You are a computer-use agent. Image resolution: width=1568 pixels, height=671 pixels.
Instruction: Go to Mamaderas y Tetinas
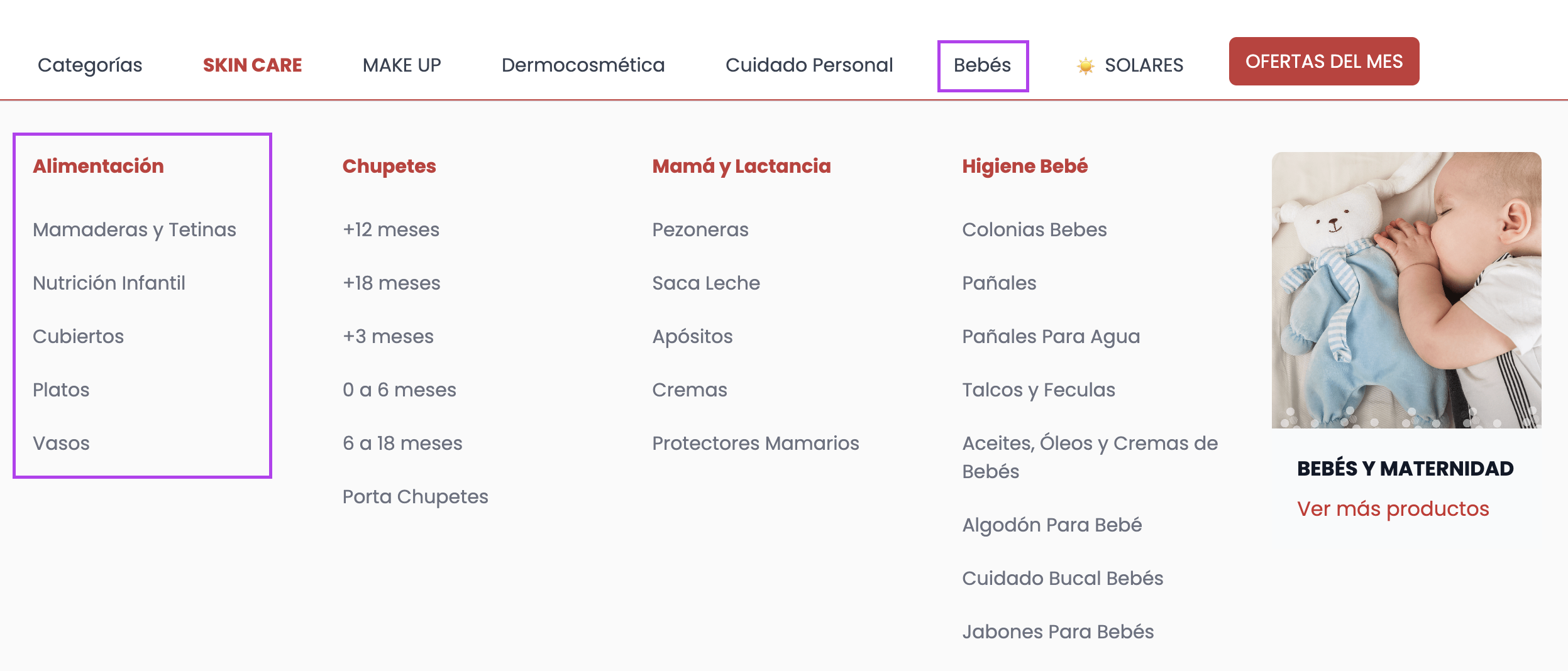[135, 230]
